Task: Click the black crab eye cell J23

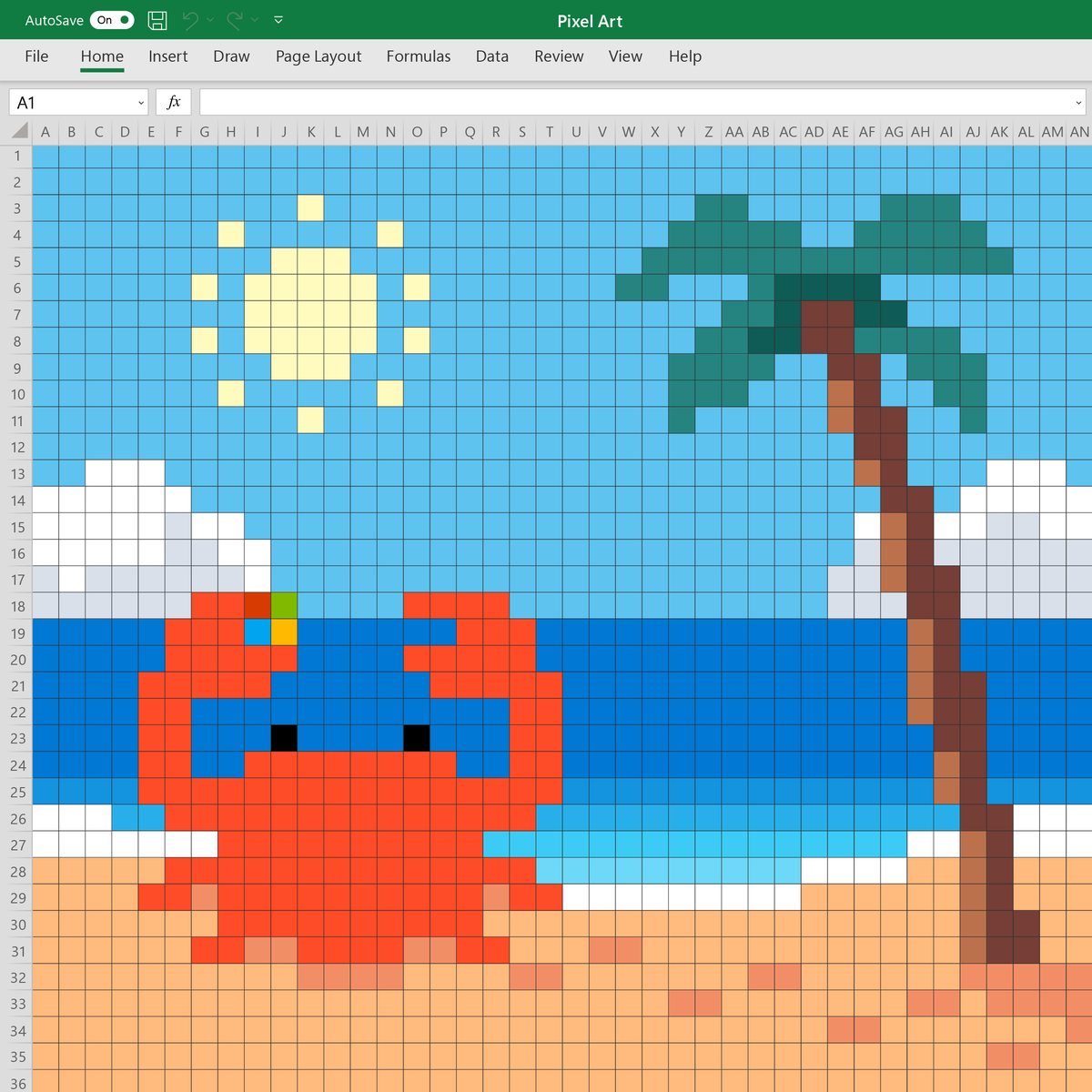Action: click(284, 739)
